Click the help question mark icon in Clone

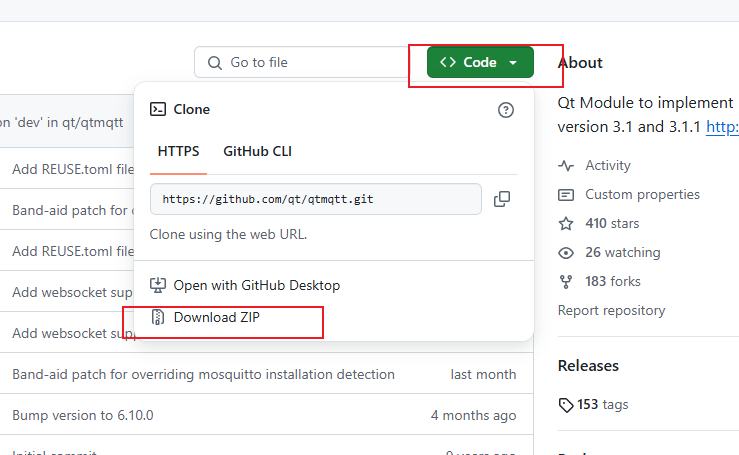[506, 110]
